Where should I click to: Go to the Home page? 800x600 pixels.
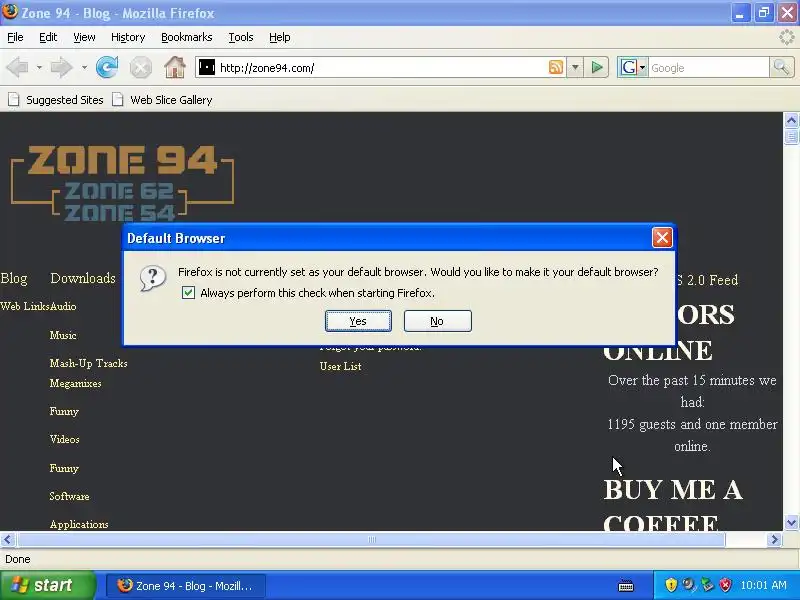click(175, 67)
